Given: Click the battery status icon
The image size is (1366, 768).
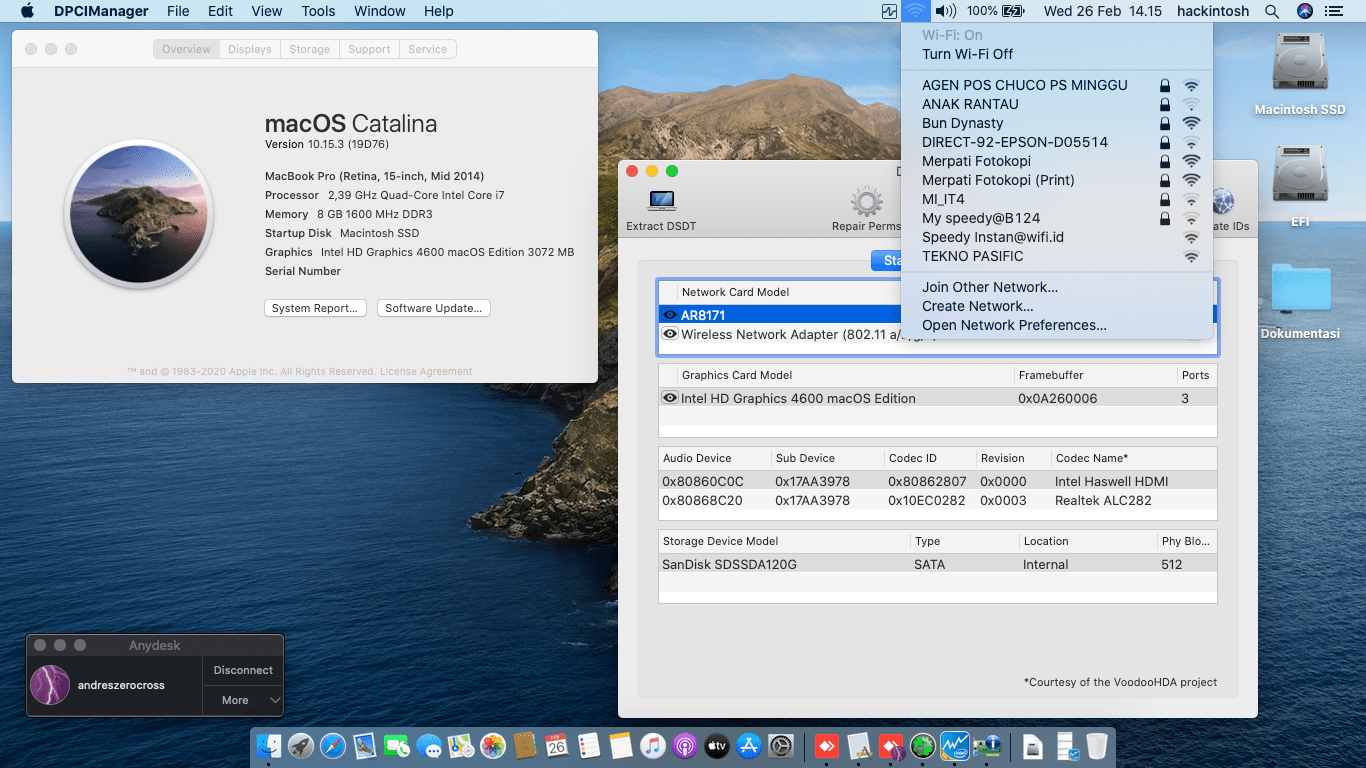Looking at the screenshot, I should (1013, 11).
